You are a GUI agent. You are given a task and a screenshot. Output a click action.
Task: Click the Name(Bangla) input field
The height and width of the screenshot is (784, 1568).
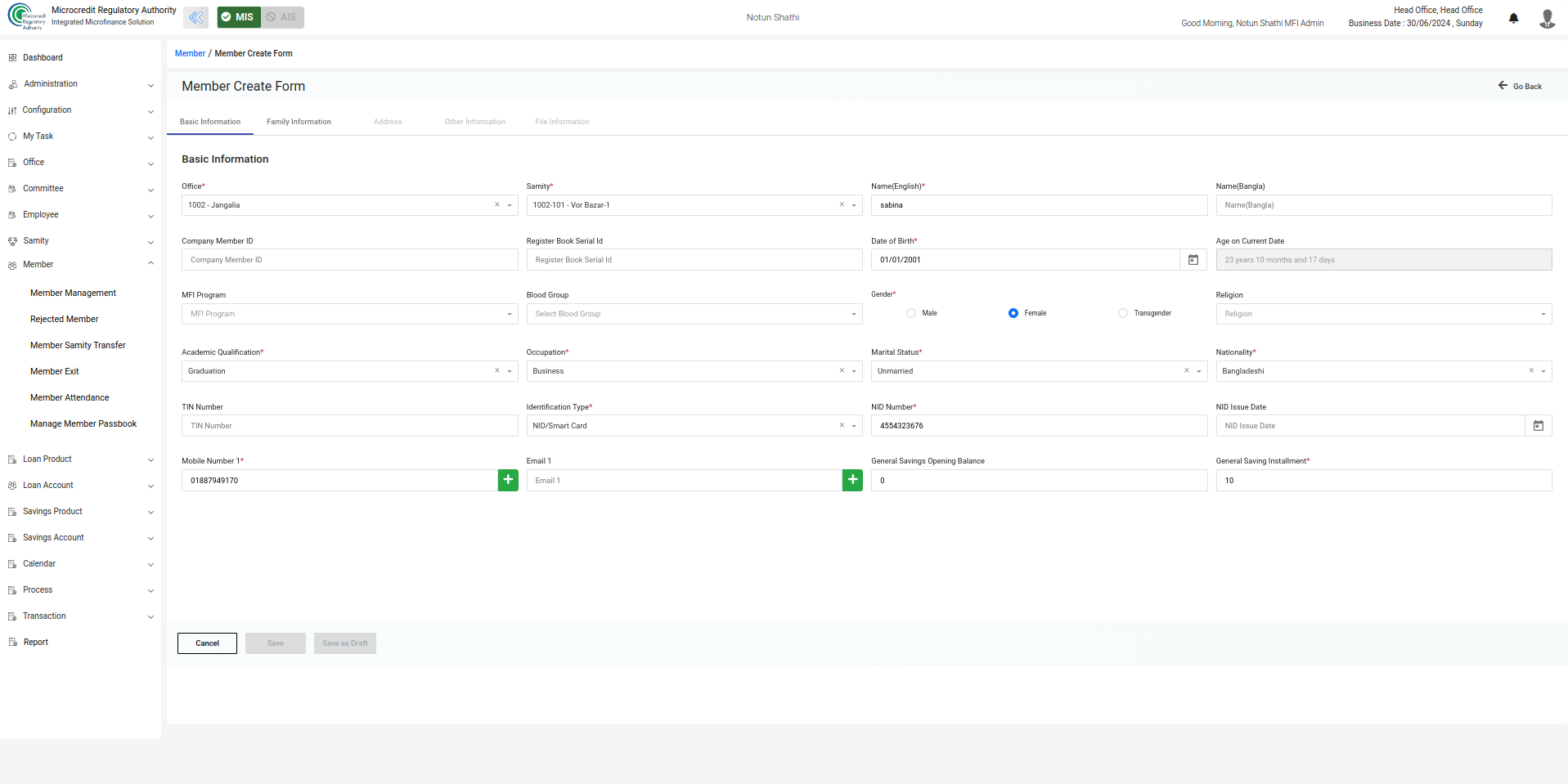pyautogui.click(x=1383, y=205)
